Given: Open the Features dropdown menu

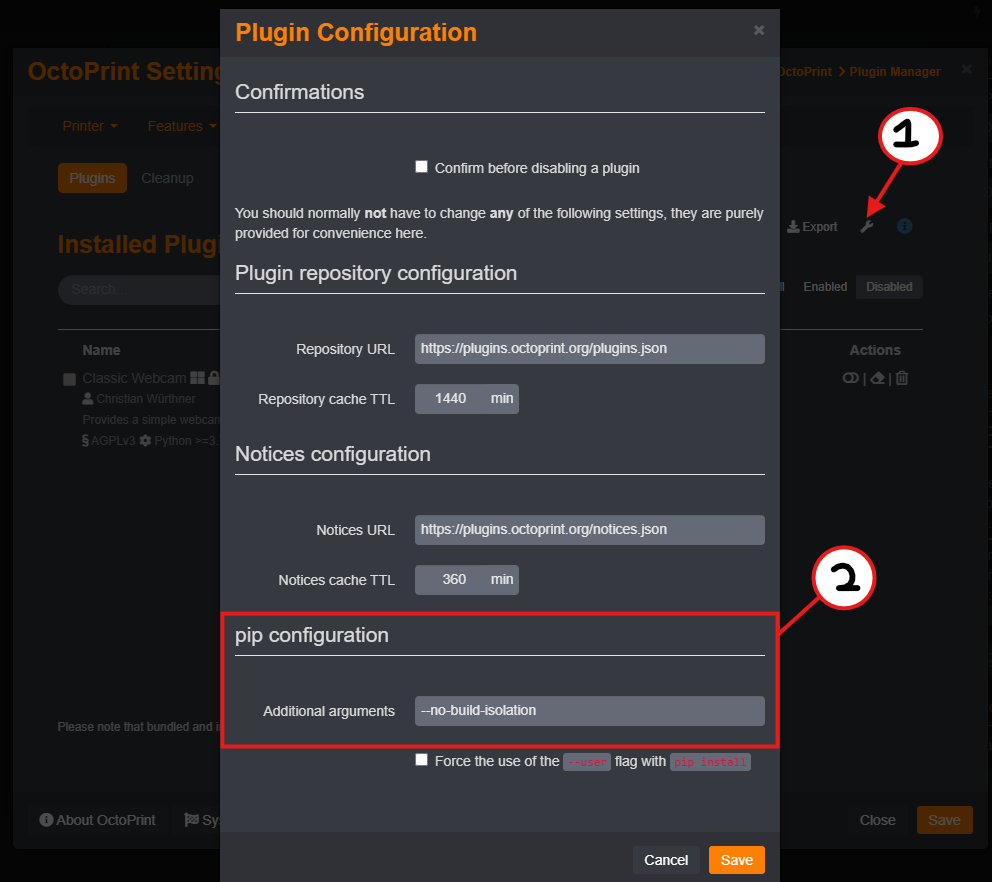Looking at the screenshot, I should pyautogui.click(x=181, y=126).
